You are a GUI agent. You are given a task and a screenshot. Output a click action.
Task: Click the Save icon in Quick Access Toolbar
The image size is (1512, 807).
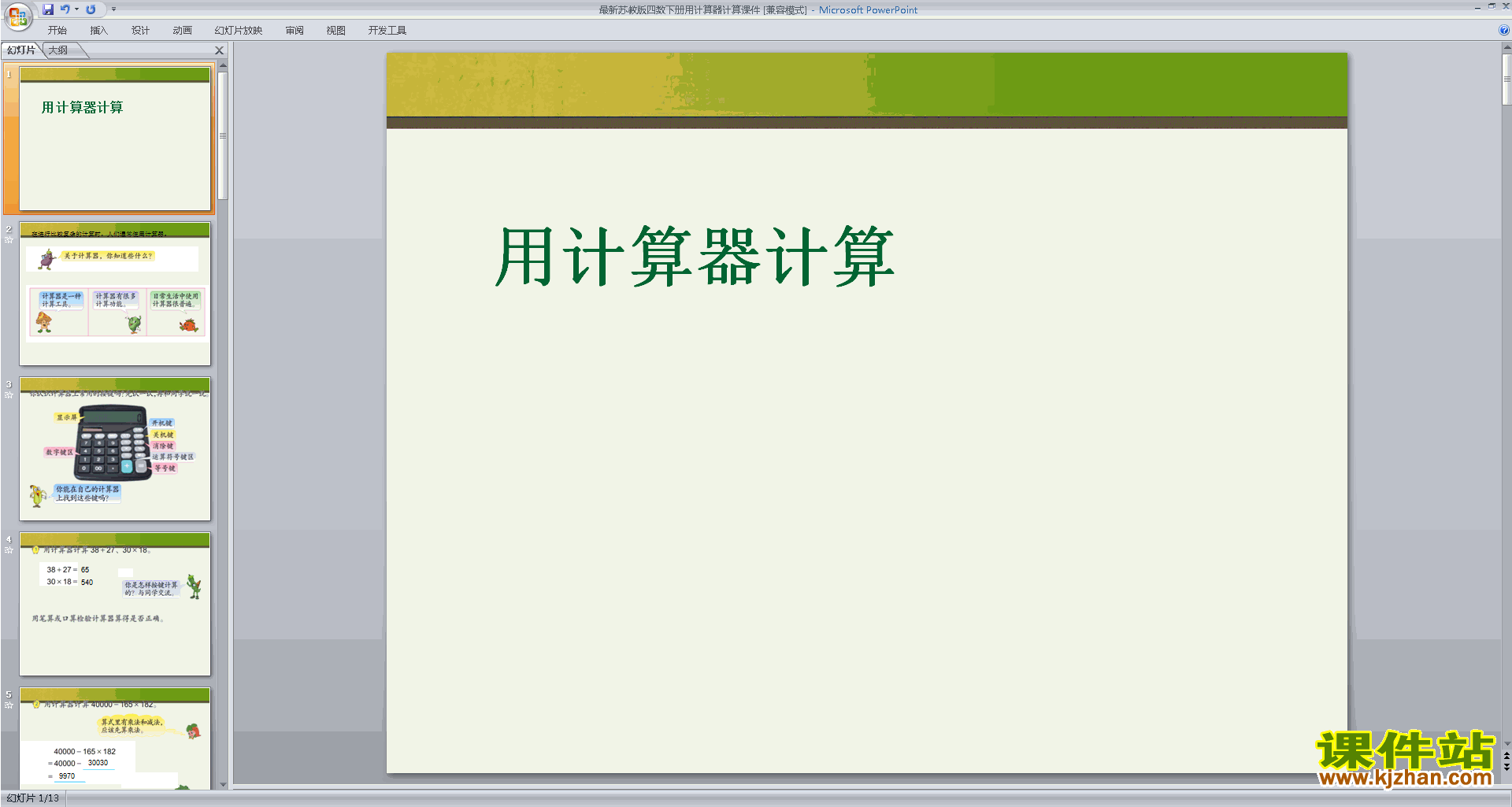coord(48,9)
